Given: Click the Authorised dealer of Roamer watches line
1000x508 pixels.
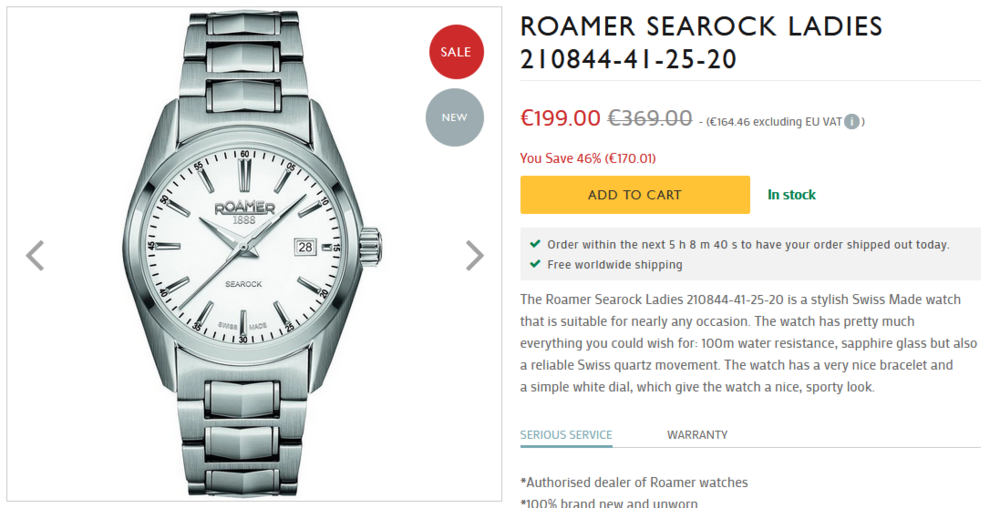Looking at the screenshot, I should pos(634,483).
